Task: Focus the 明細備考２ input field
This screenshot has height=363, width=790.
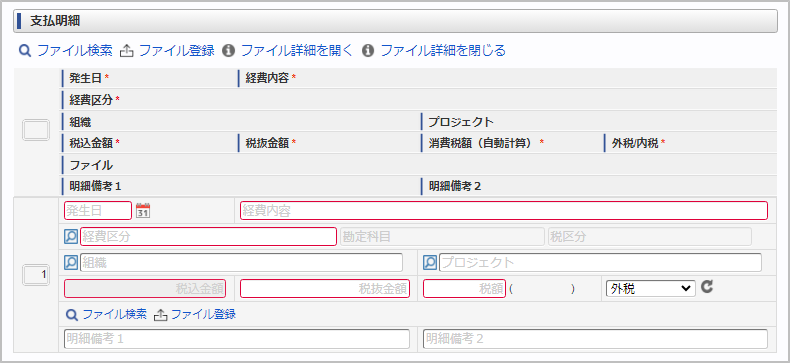Action: click(x=596, y=339)
